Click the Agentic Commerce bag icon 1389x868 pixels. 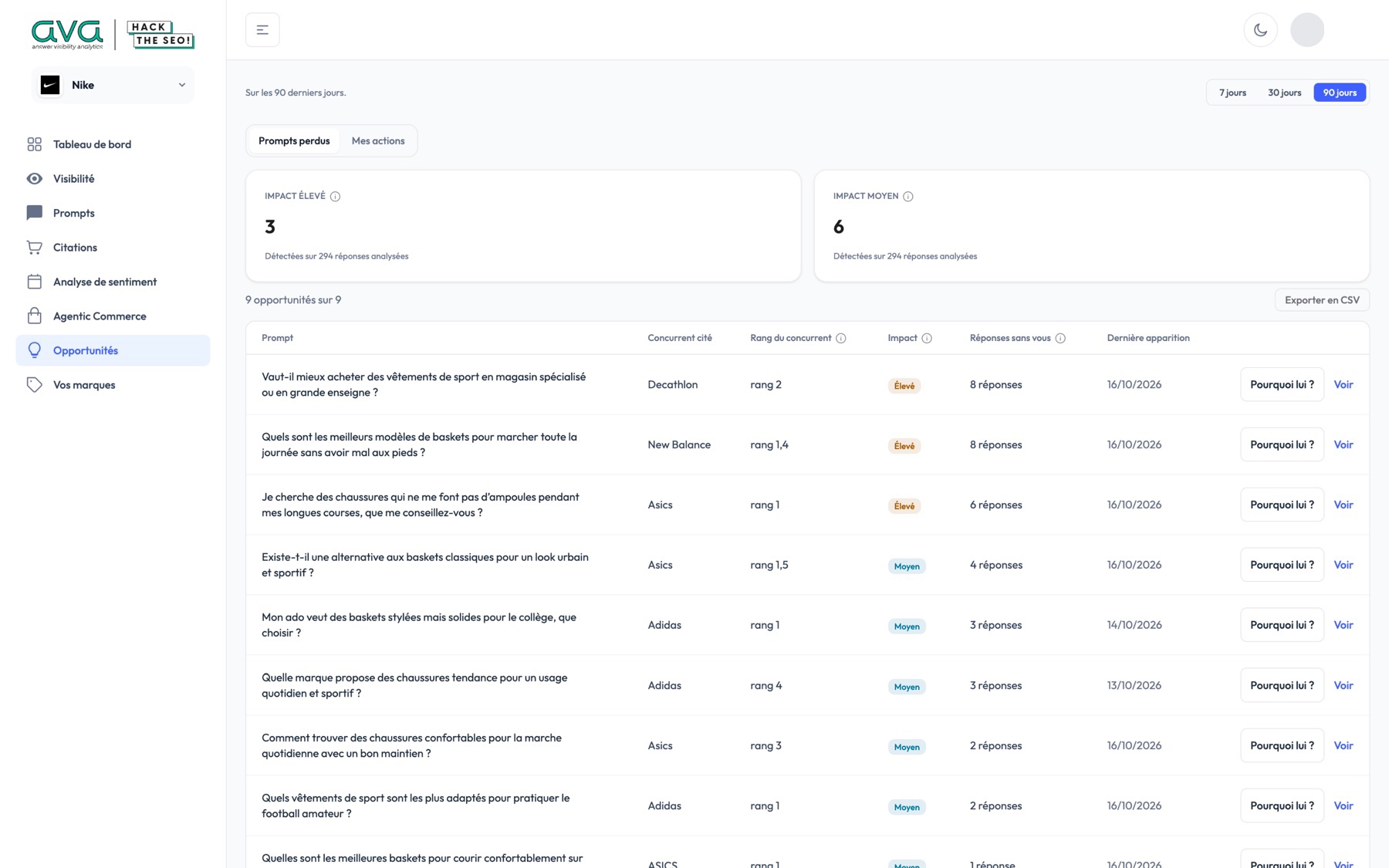(x=35, y=316)
